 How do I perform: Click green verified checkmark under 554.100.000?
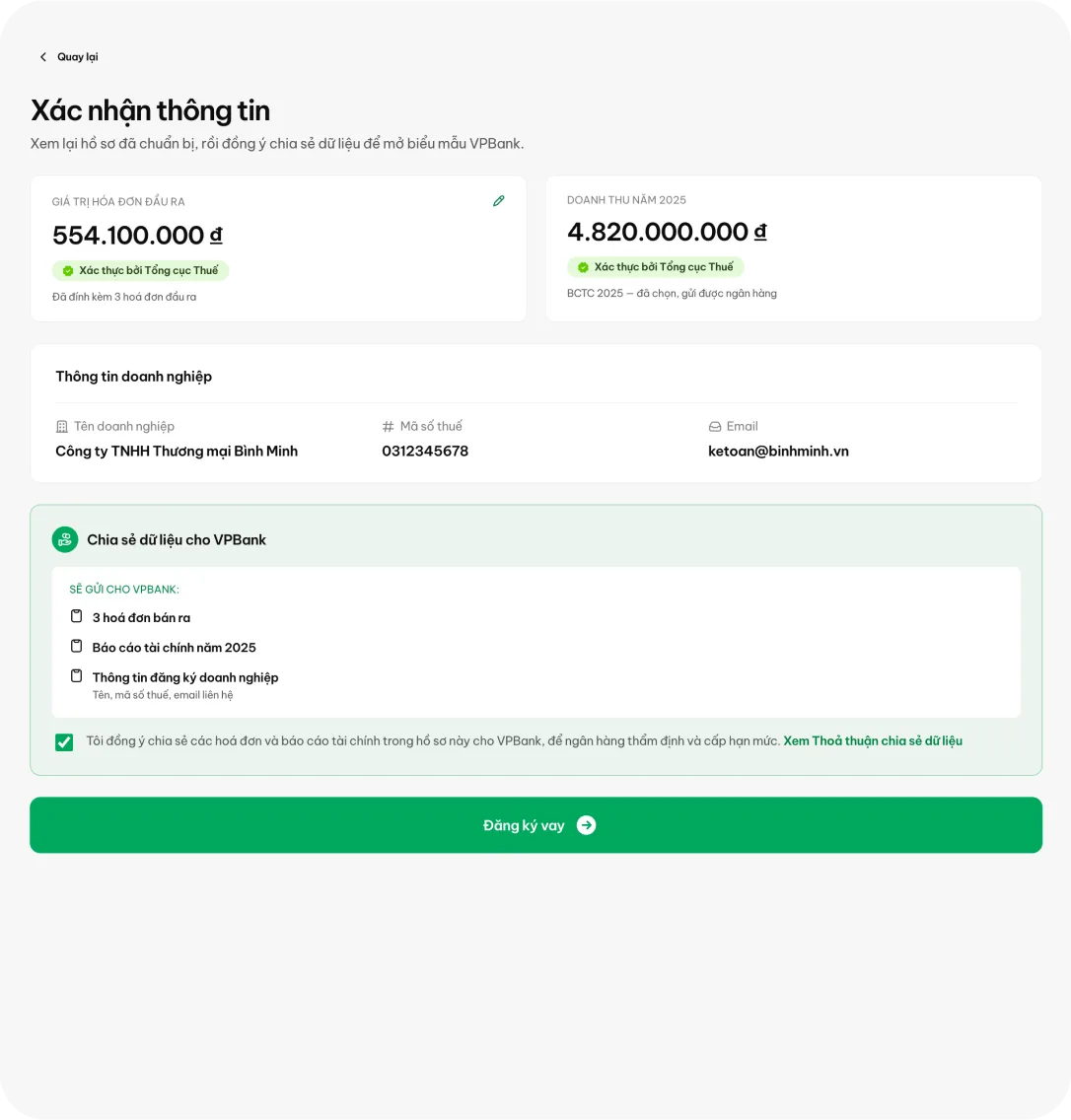[68, 271]
